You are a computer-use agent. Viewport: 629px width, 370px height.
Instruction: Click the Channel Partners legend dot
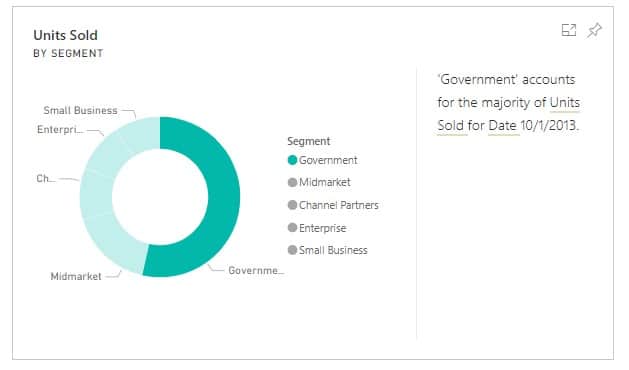click(292, 205)
